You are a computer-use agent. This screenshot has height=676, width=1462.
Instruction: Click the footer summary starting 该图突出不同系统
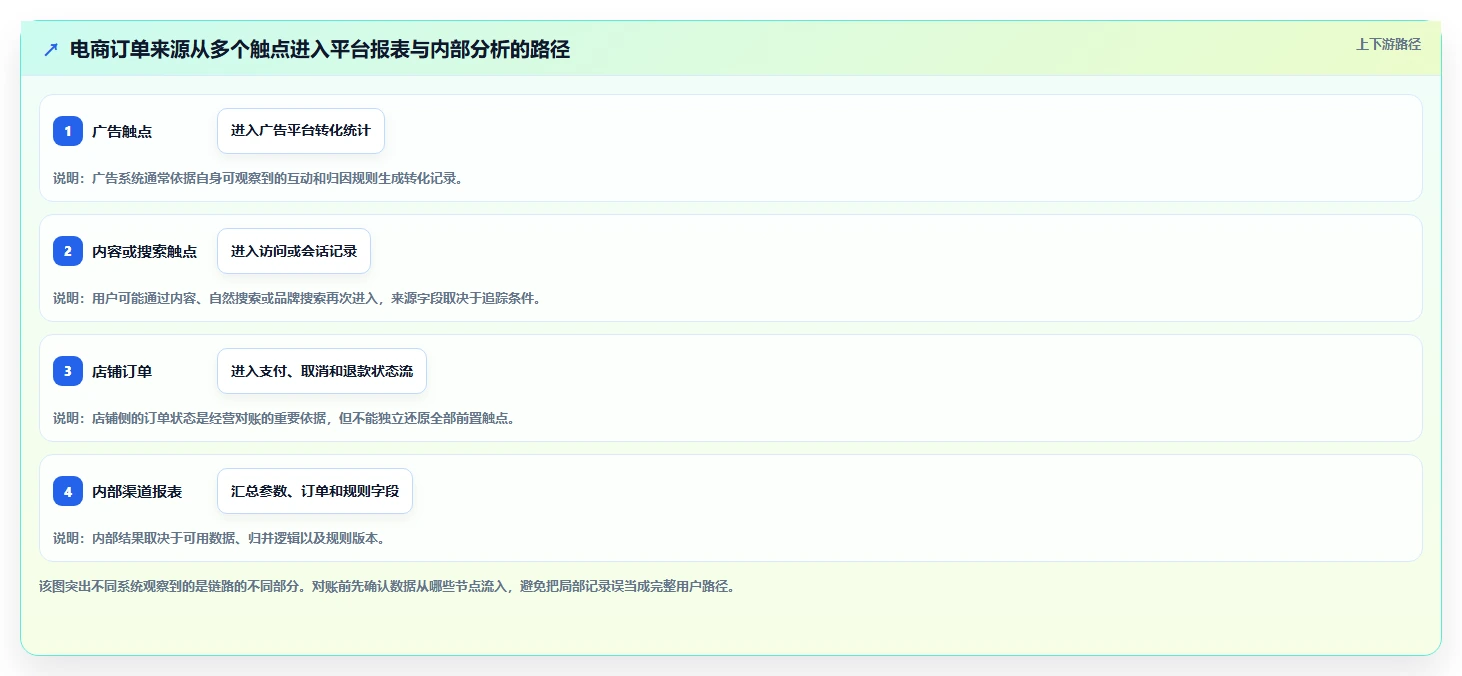[388, 586]
